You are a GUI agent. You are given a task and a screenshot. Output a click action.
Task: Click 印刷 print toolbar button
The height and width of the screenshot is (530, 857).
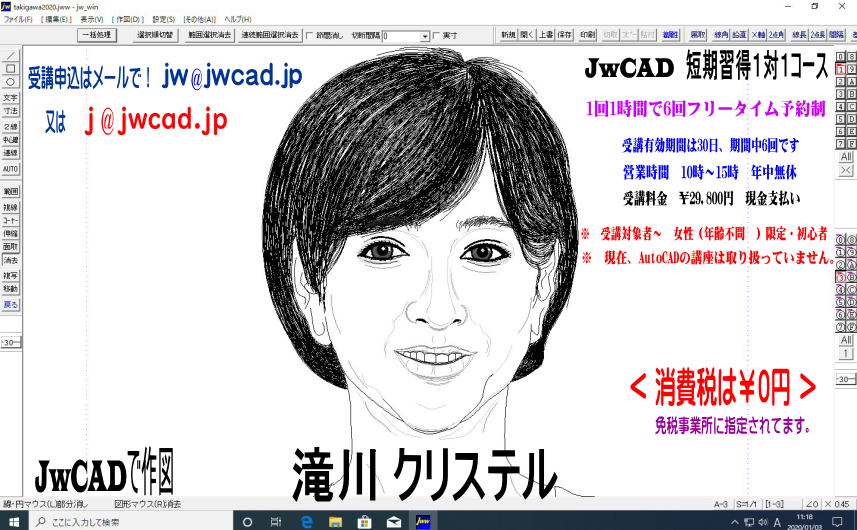588,34
